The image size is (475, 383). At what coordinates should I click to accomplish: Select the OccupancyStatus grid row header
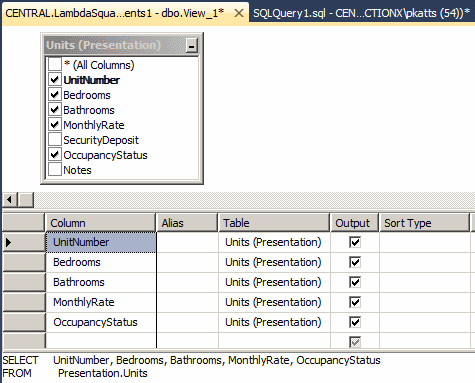[x=24, y=322]
